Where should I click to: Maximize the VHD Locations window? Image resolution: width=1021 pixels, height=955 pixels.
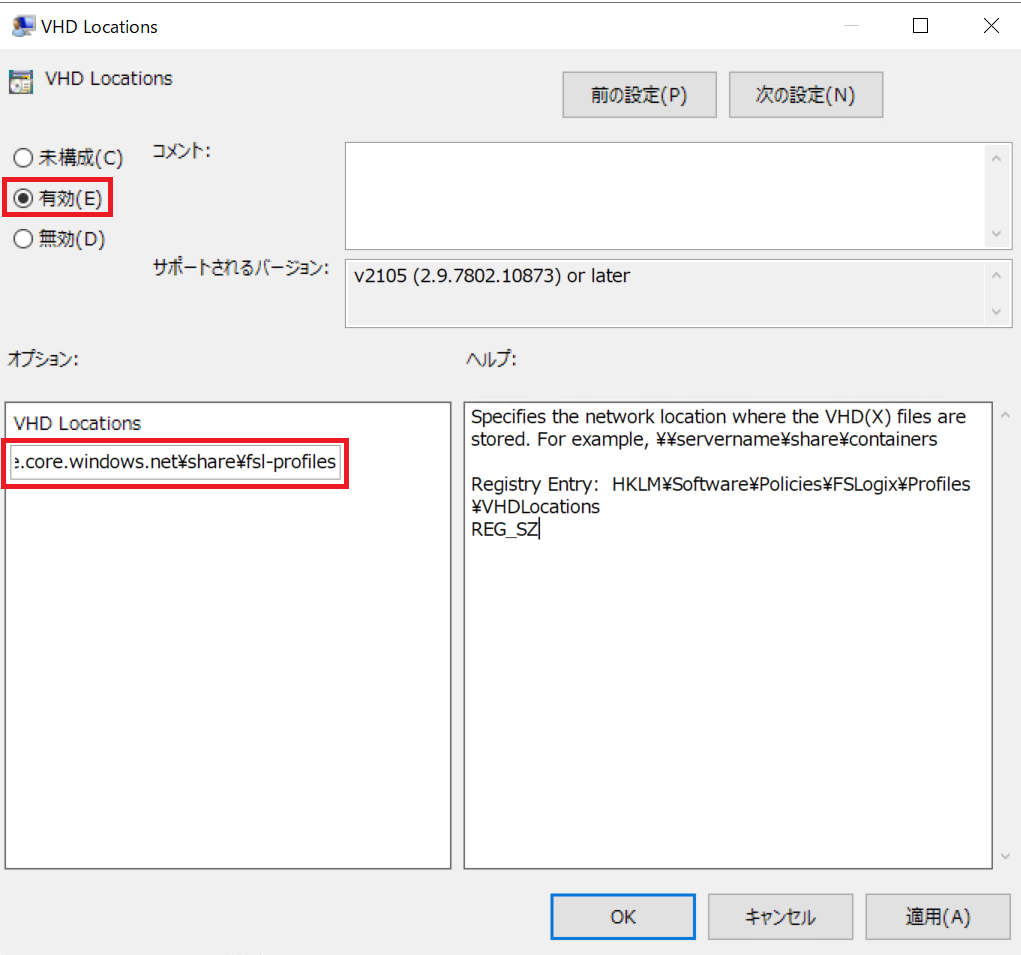point(920,26)
